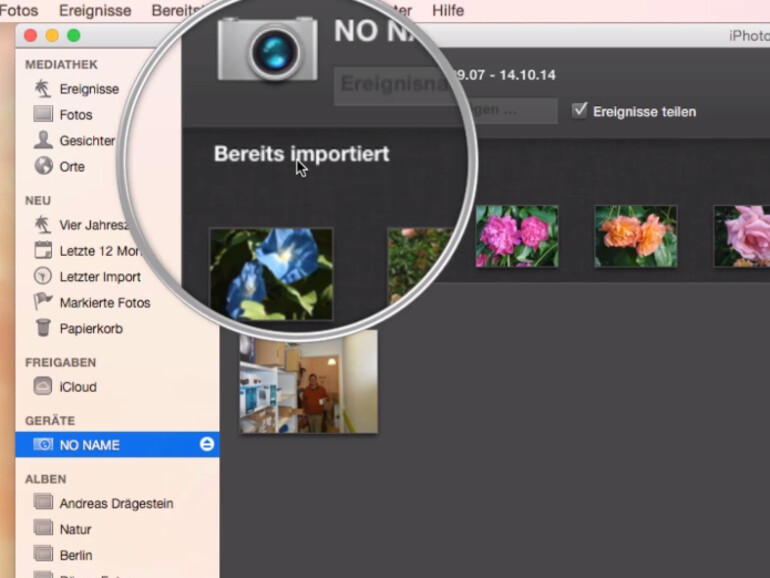This screenshot has width=770, height=578.
Task: Open Letzter Import in the sidebar
Action: [100, 276]
